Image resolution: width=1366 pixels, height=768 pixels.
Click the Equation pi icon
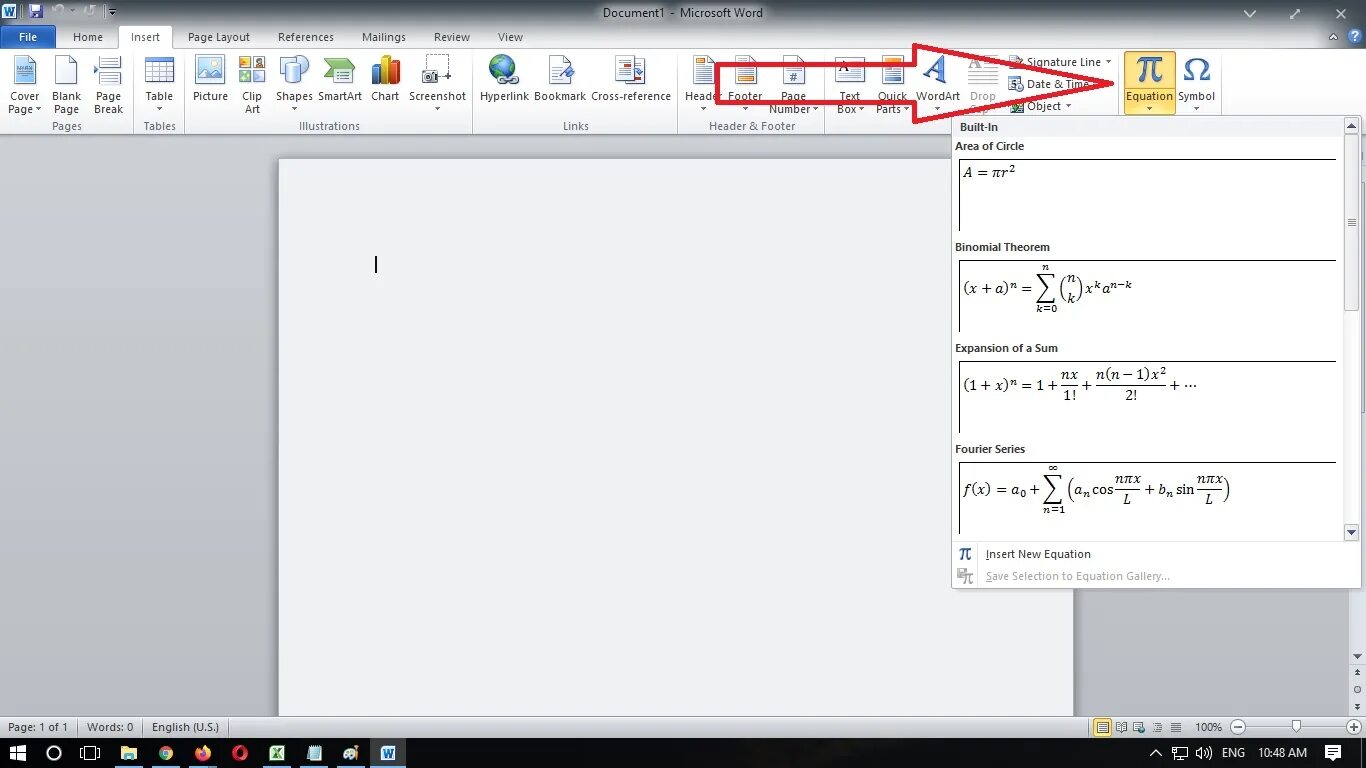1149,70
